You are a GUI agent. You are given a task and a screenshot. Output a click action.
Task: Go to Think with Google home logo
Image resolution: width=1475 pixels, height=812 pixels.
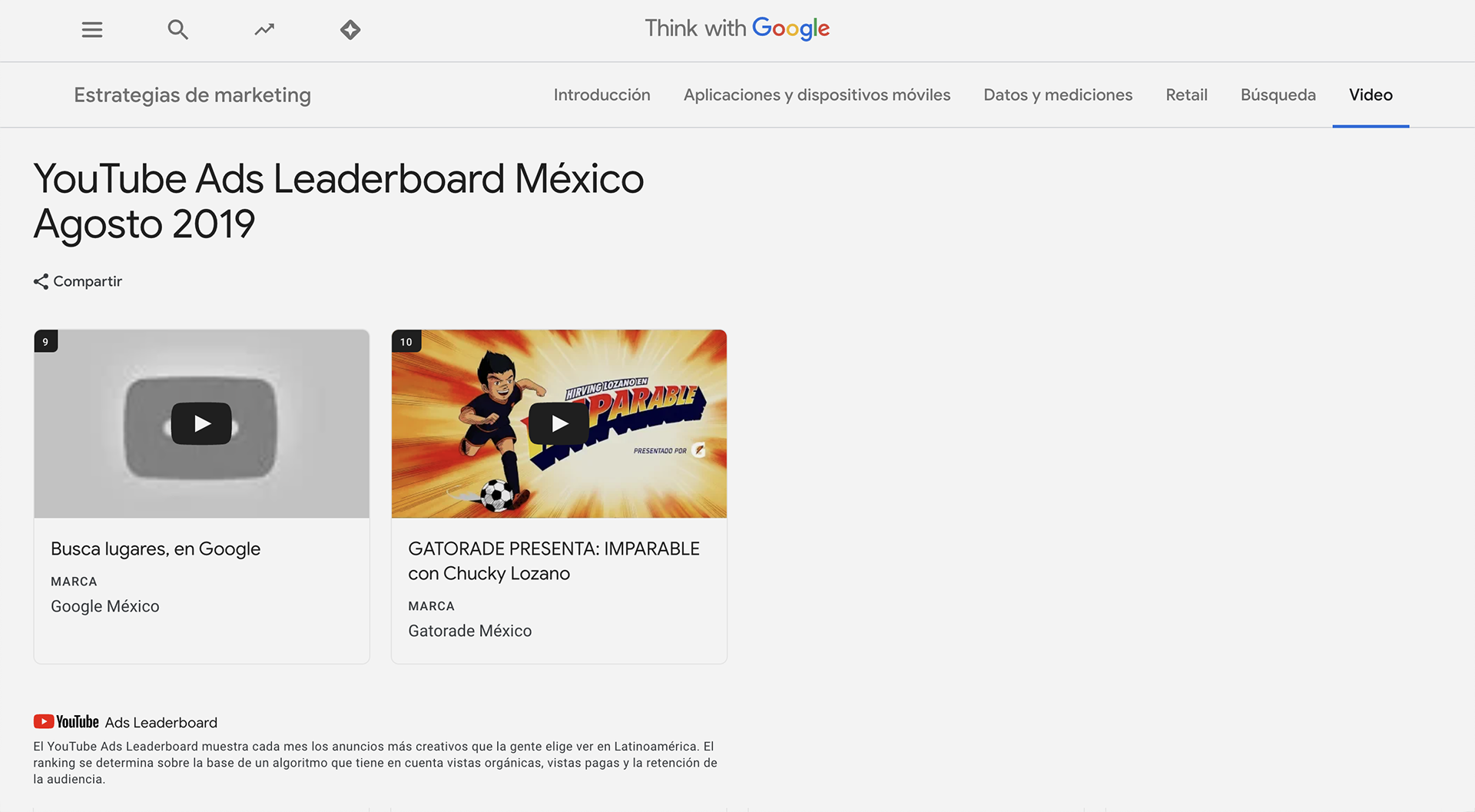tap(737, 28)
